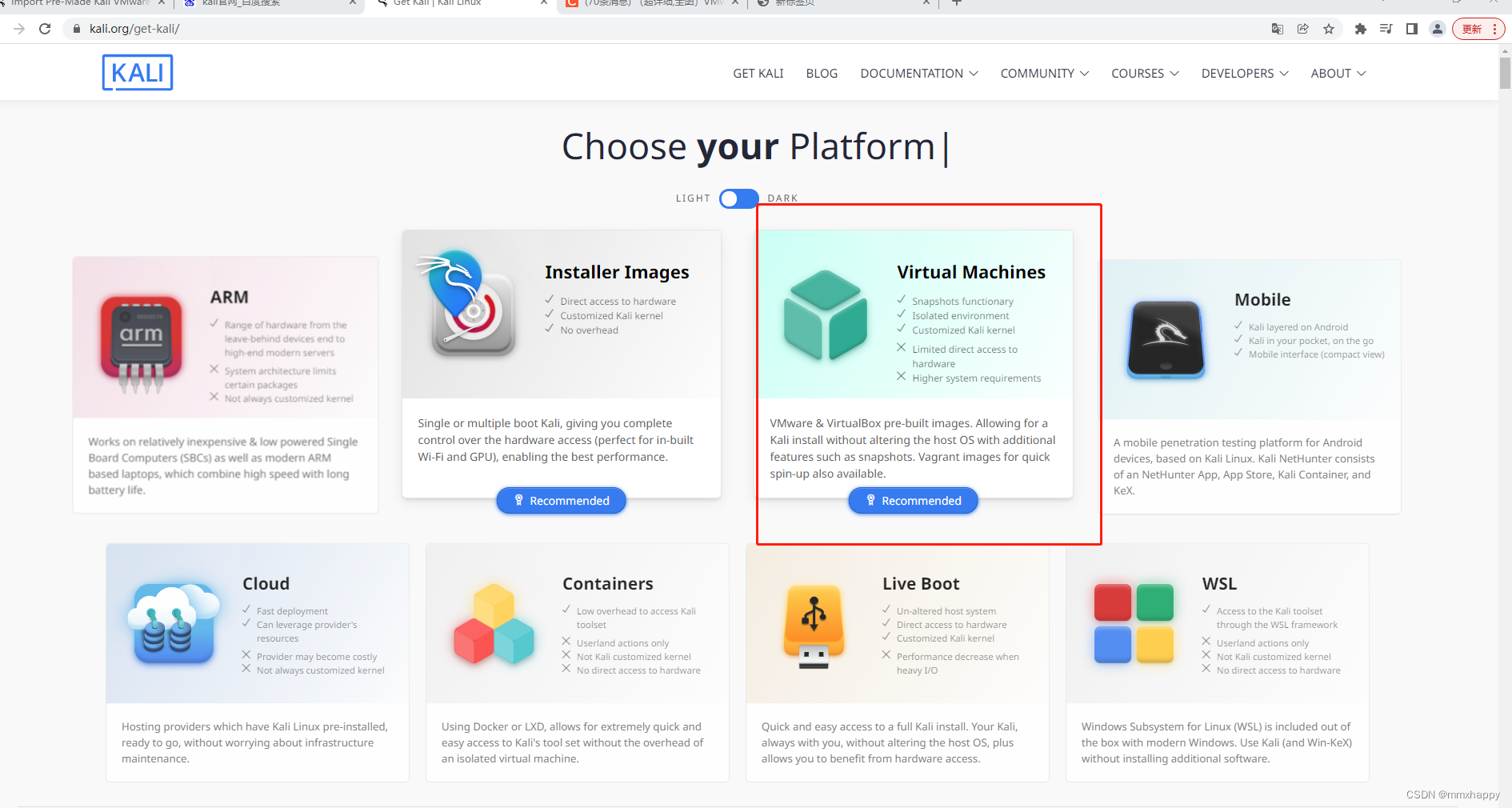Image resolution: width=1512 pixels, height=808 pixels.
Task: Expand the Community dropdown menu
Action: 1045,73
